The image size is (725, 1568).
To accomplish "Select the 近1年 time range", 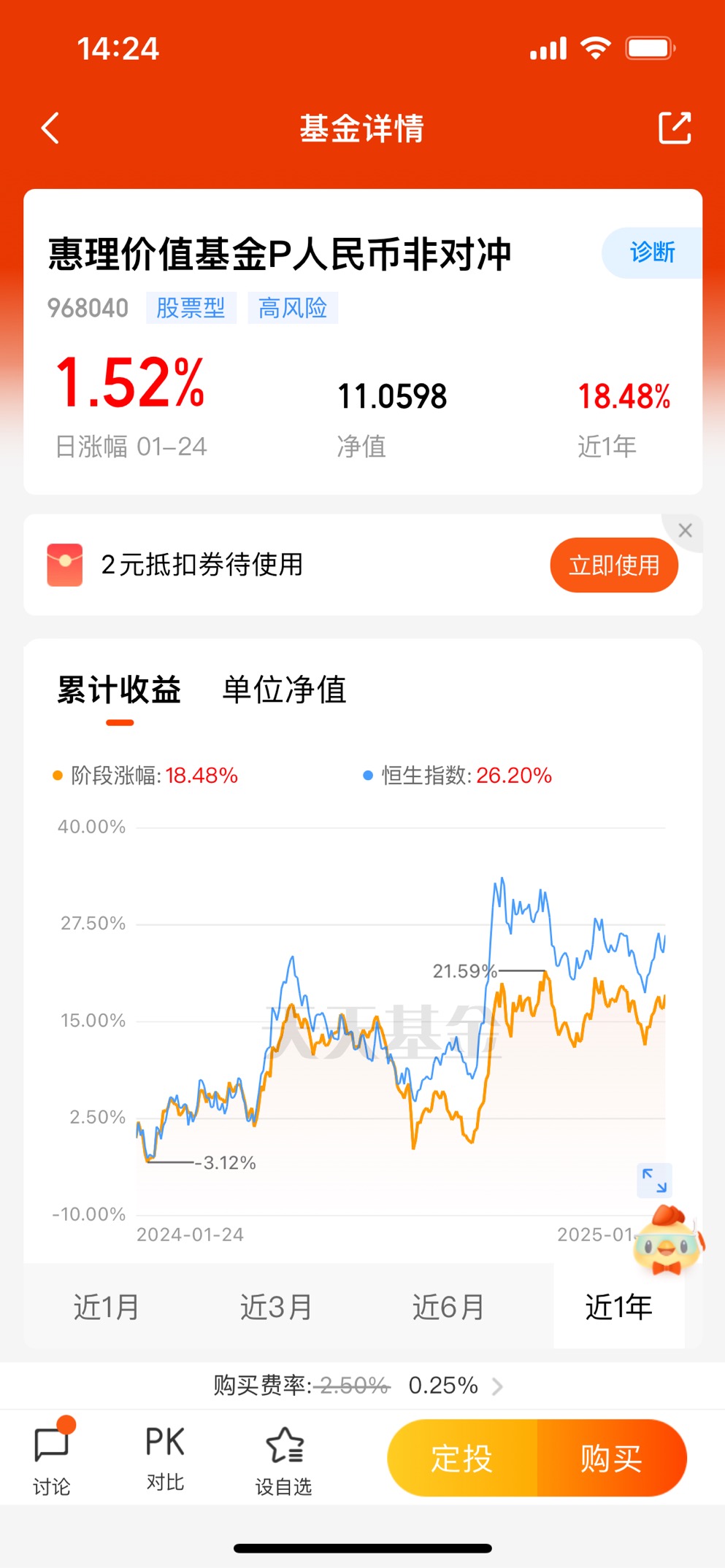I will pos(618,1307).
